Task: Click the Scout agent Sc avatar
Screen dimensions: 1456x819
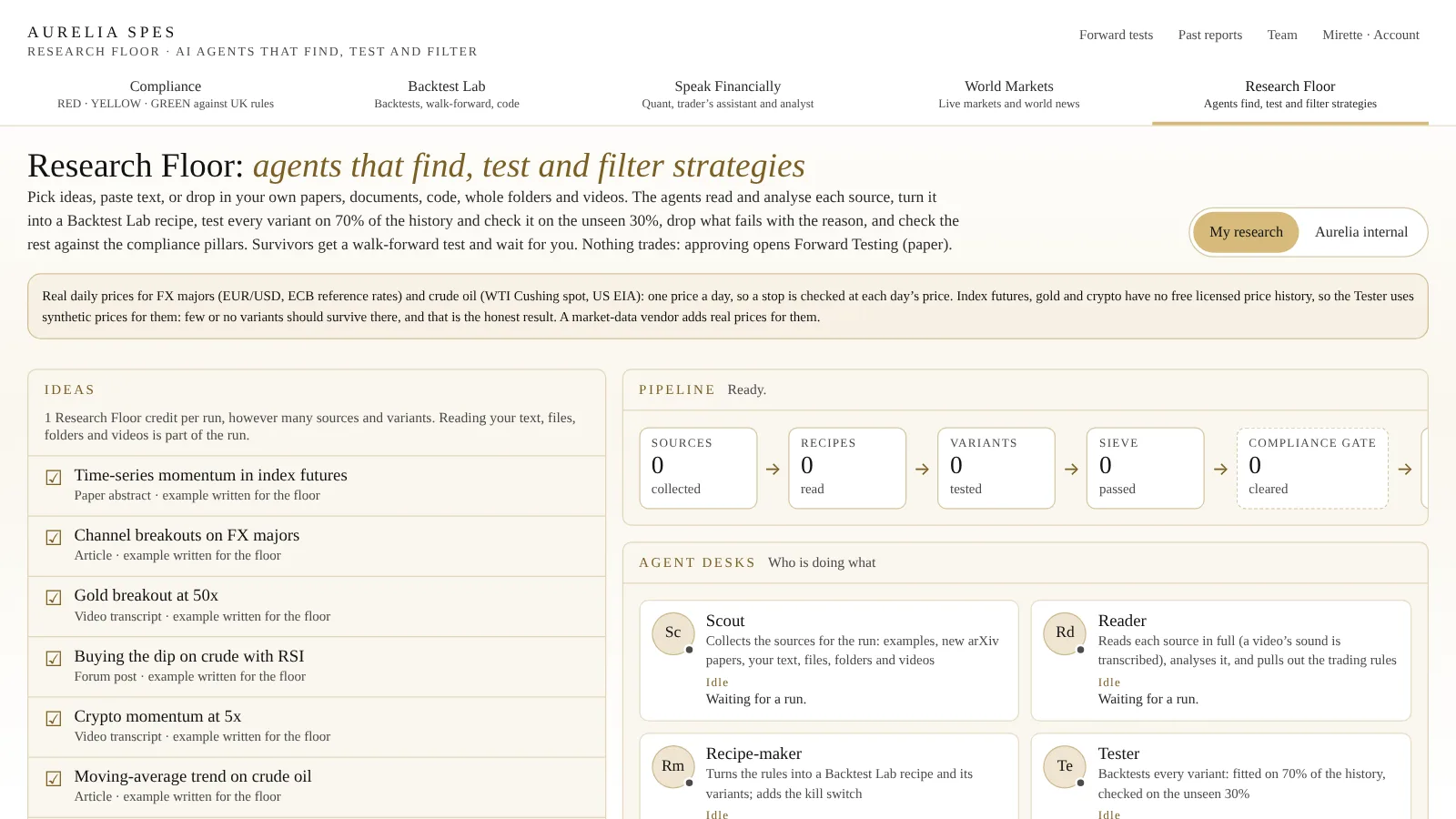Action: pos(673,632)
